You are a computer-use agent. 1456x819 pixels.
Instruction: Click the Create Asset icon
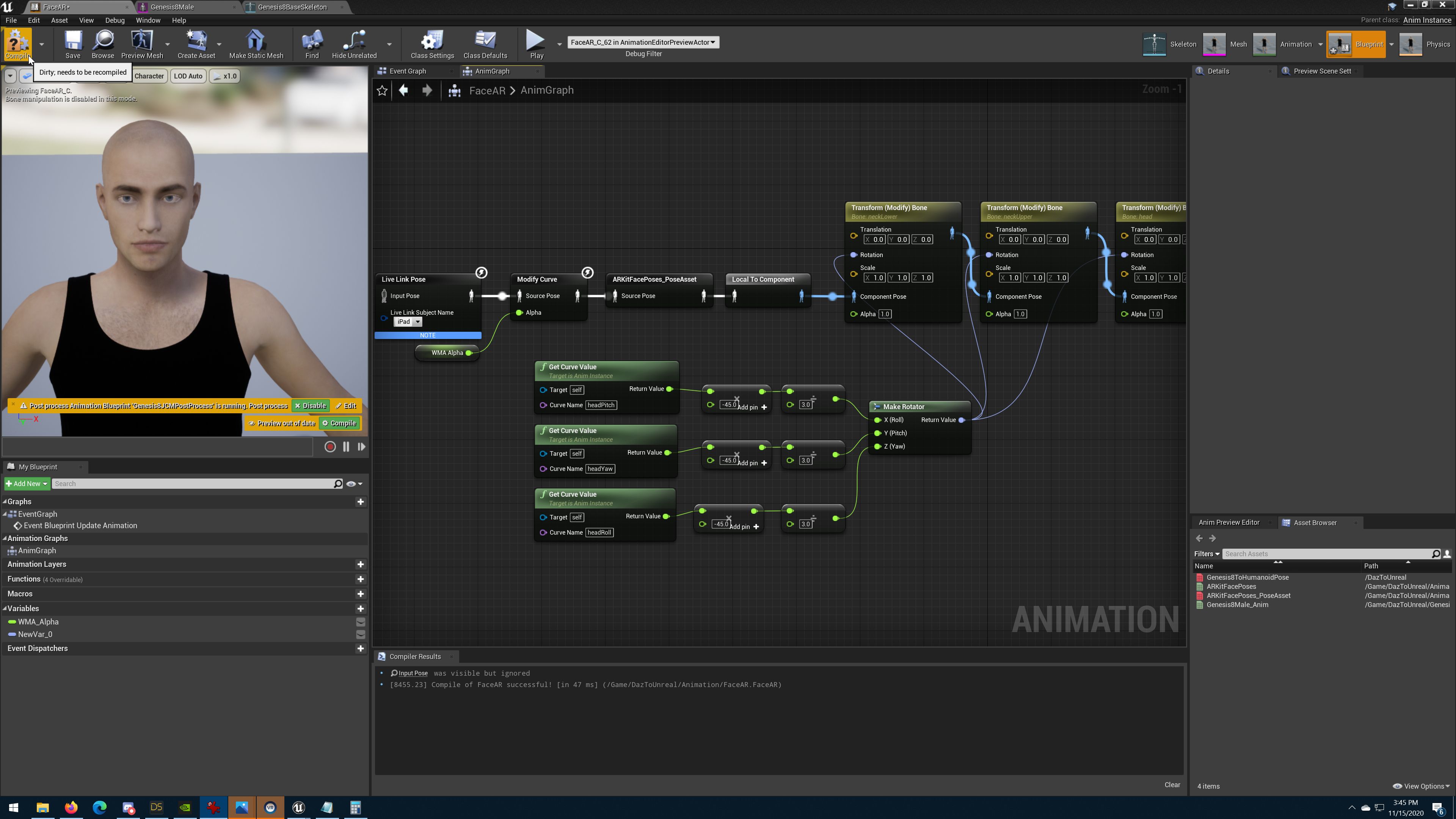click(196, 44)
